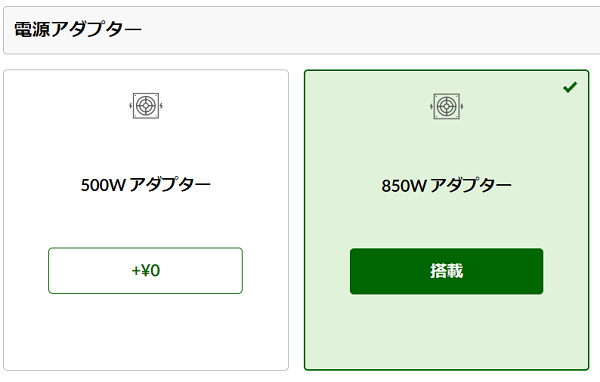
Task: Click the fan graphic above 500W アダプター
Action: [x=146, y=106]
